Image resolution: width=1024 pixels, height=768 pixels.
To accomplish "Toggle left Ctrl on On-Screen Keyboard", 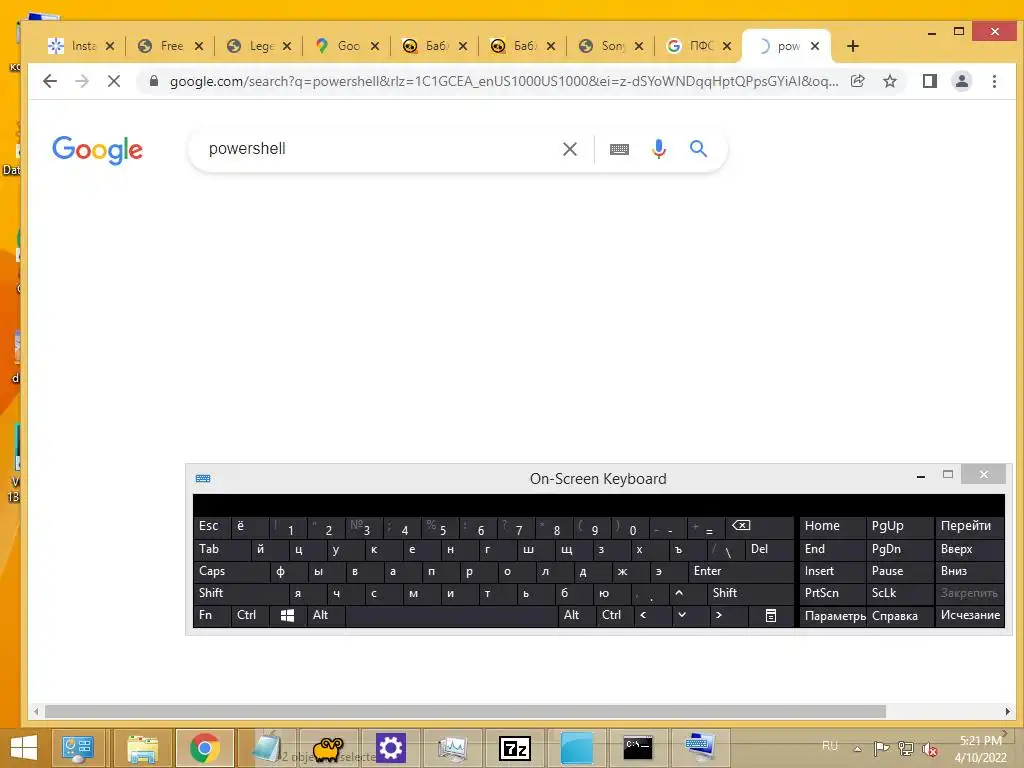I will (250, 615).
